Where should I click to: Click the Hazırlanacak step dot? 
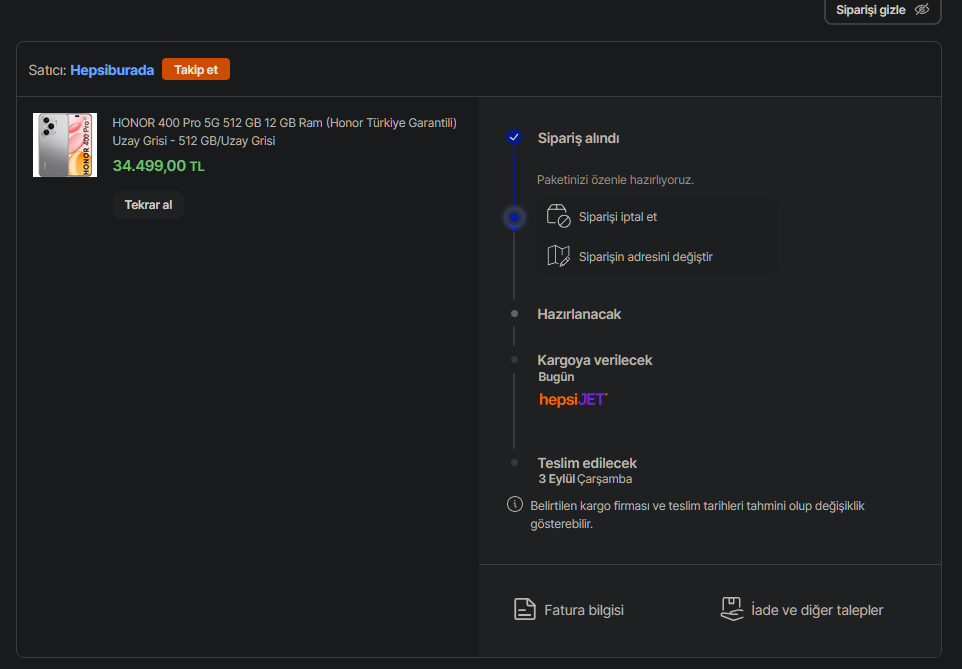[x=514, y=314]
